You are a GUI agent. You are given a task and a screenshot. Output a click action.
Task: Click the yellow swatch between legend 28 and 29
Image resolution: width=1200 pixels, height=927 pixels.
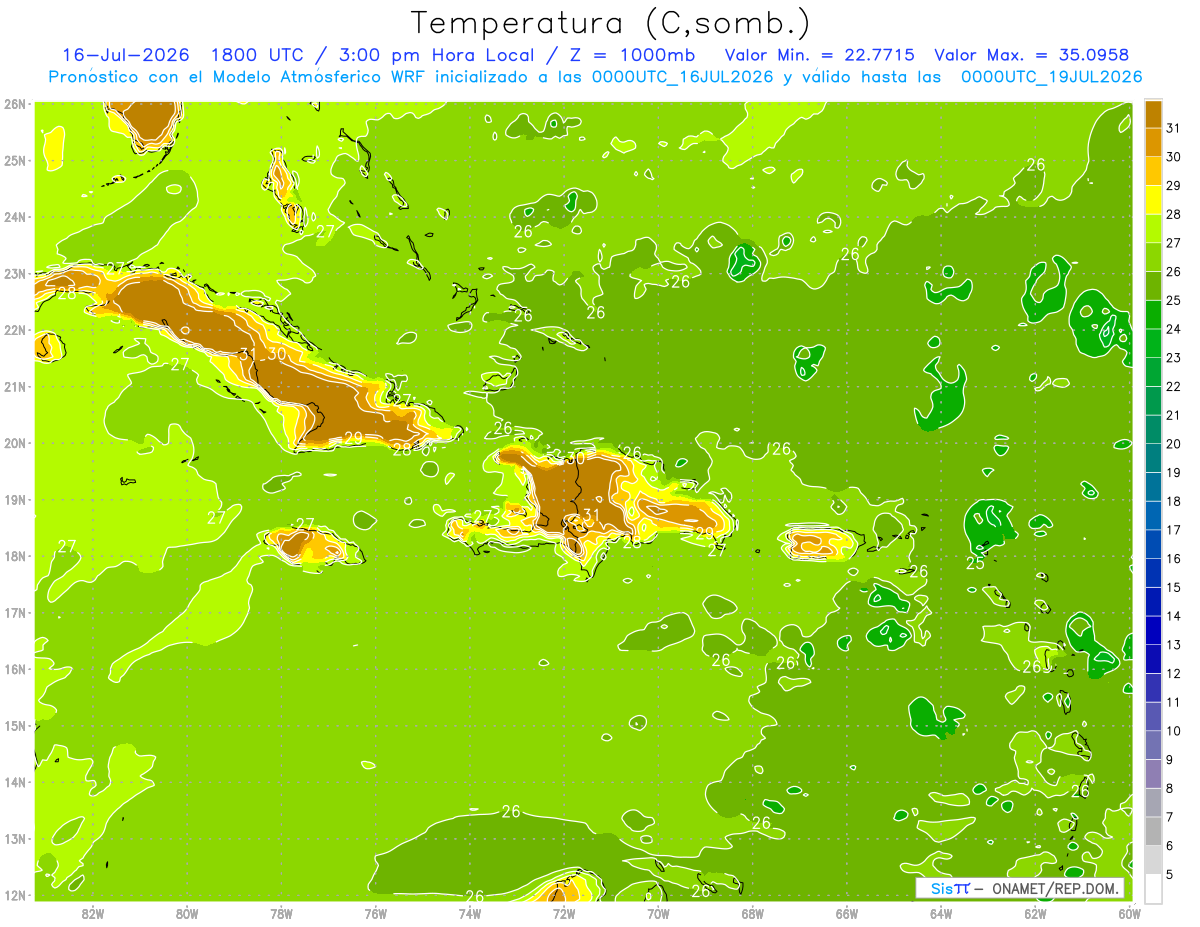coord(1153,200)
